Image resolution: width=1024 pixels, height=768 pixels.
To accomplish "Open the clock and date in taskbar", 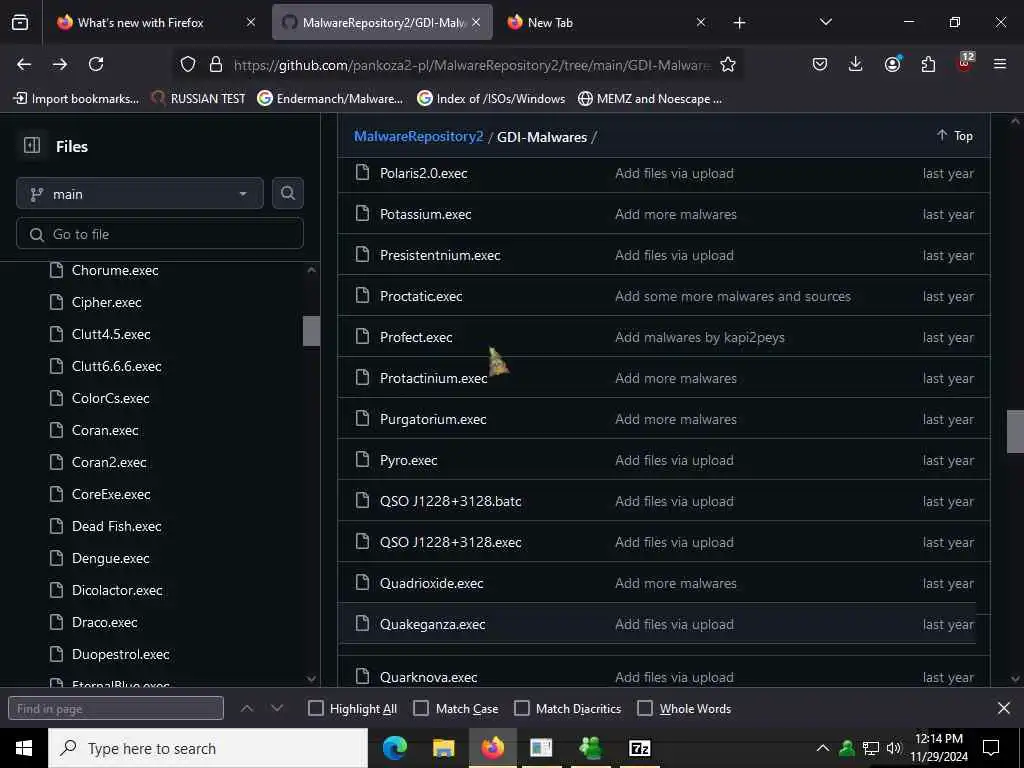I will tap(939, 748).
